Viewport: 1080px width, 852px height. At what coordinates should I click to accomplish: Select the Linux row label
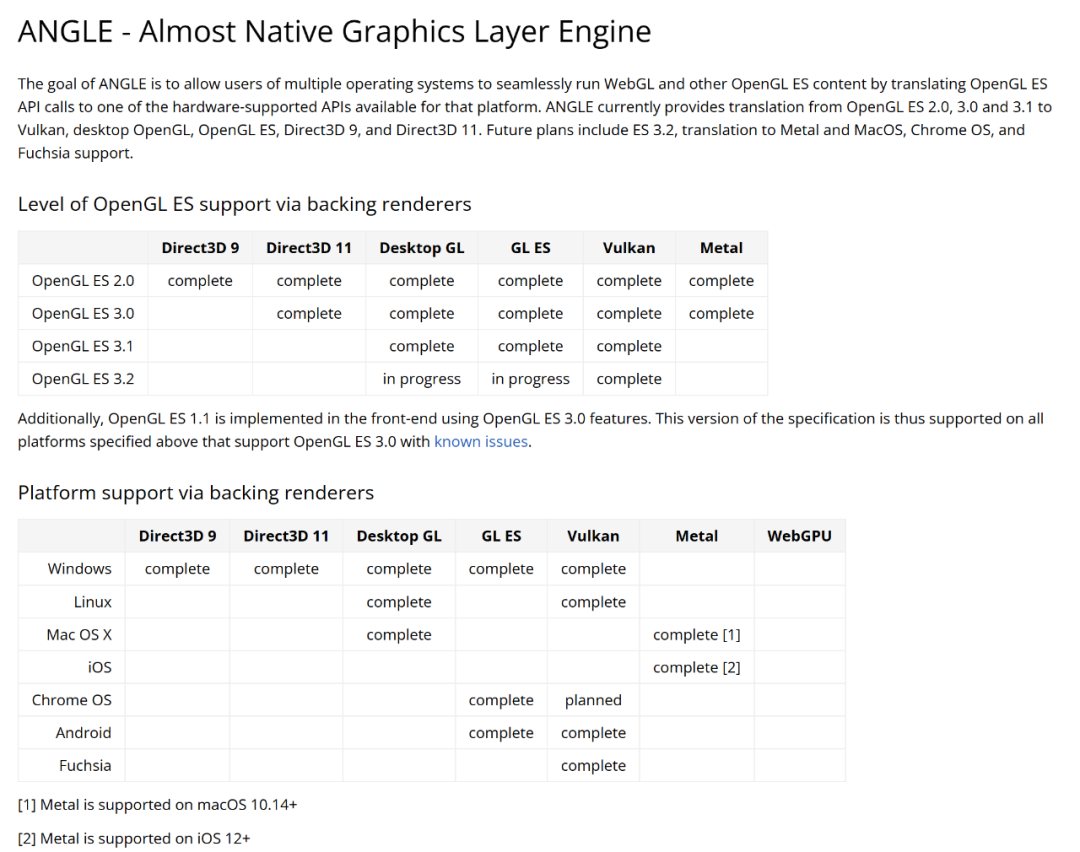pyautogui.click(x=92, y=602)
